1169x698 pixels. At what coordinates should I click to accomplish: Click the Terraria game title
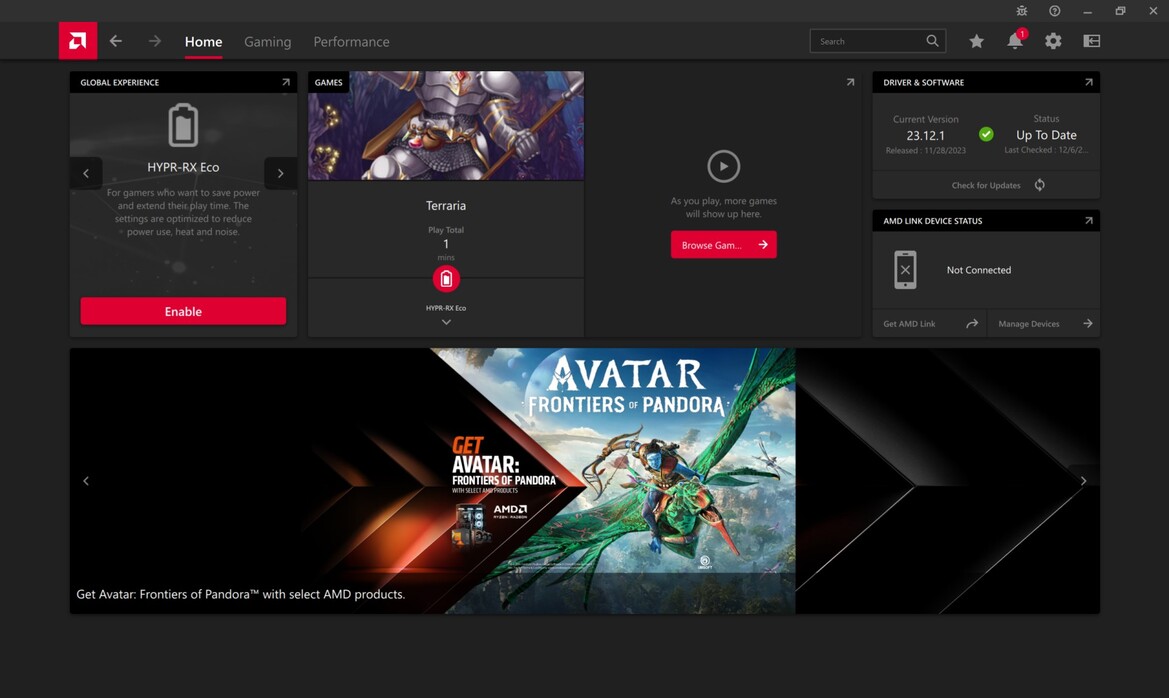click(446, 206)
